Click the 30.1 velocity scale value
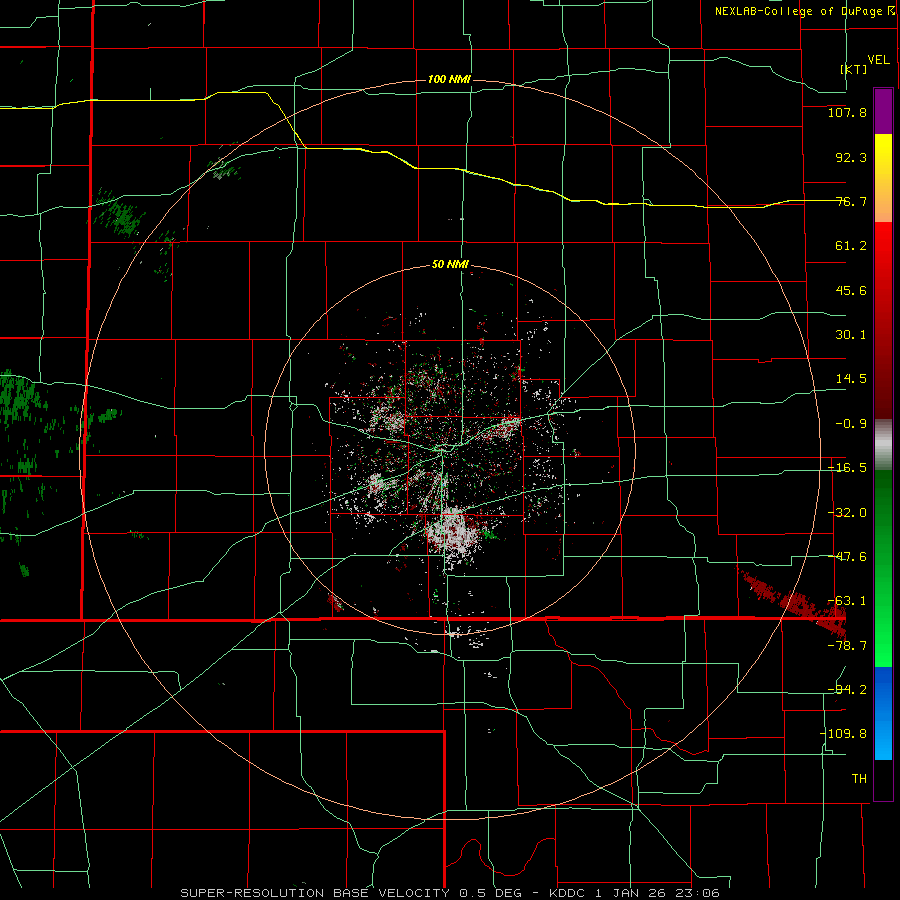The height and width of the screenshot is (900, 900). pos(851,335)
